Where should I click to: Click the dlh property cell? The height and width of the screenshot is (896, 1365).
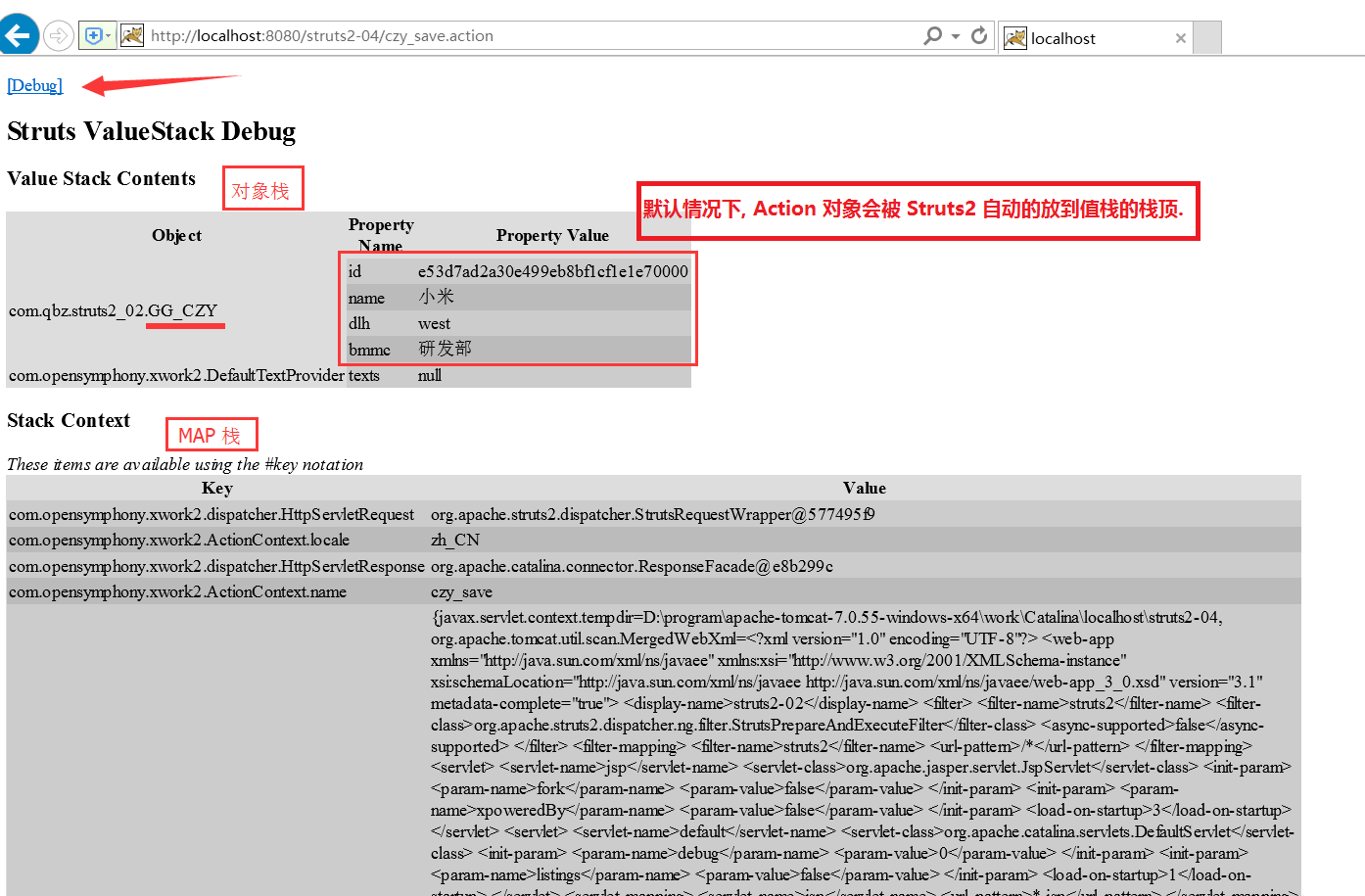coord(381,323)
